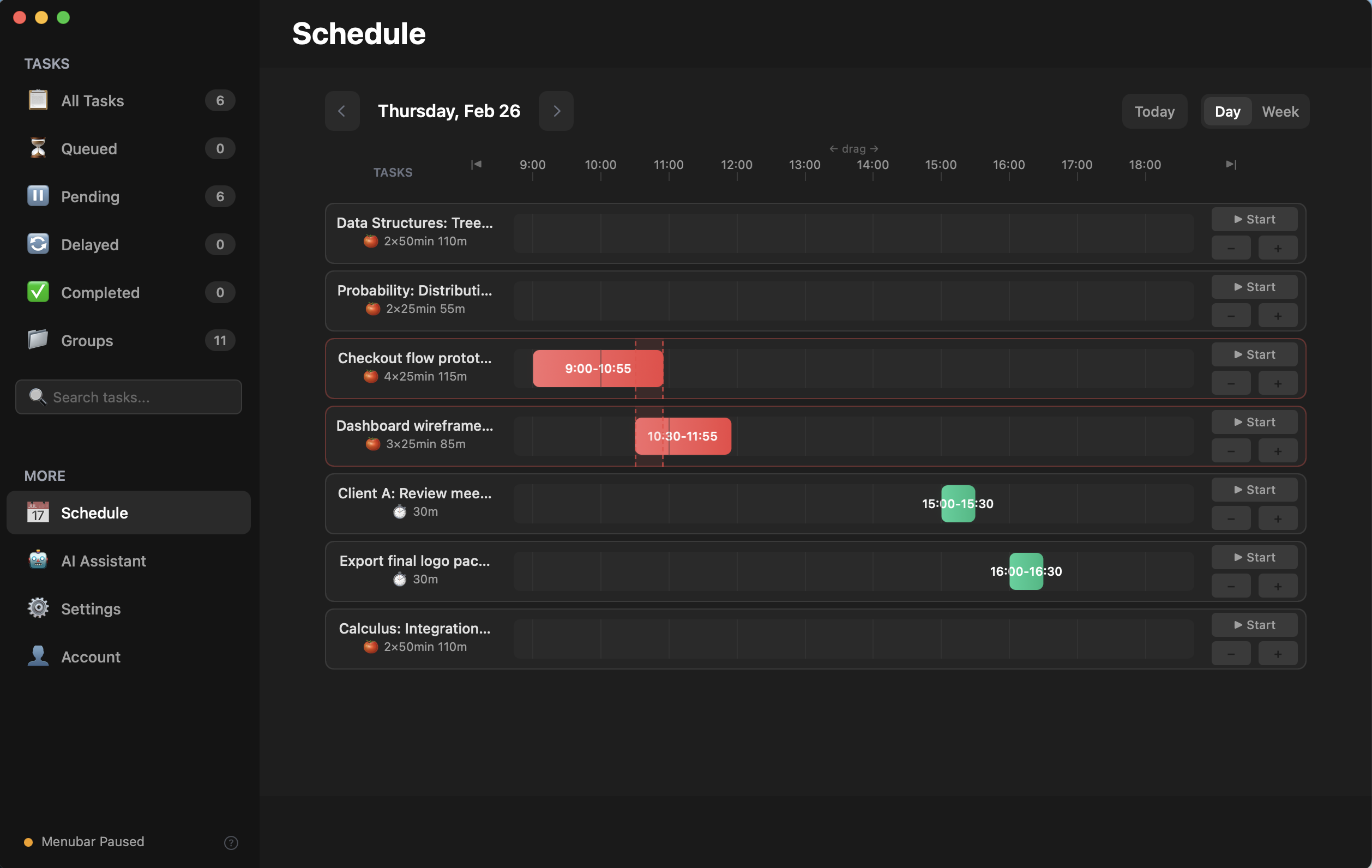The image size is (1372, 868).
Task: Select the Queued hourglass icon
Action: coord(38,148)
